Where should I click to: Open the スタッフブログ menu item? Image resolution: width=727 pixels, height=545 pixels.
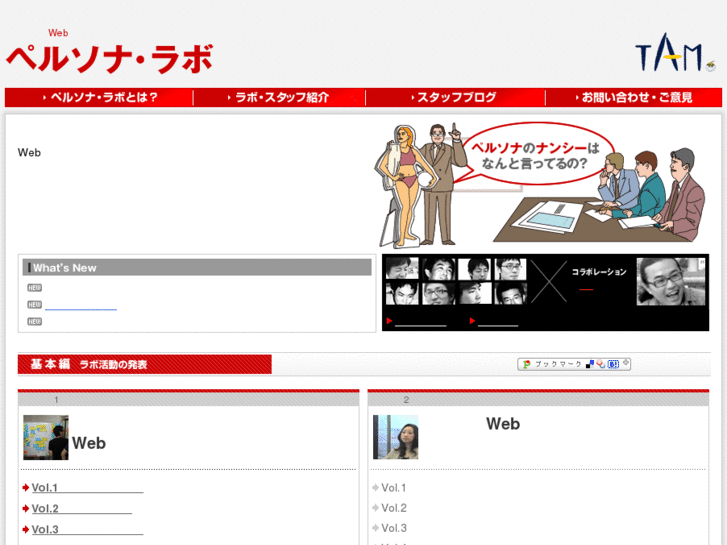coord(455,97)
